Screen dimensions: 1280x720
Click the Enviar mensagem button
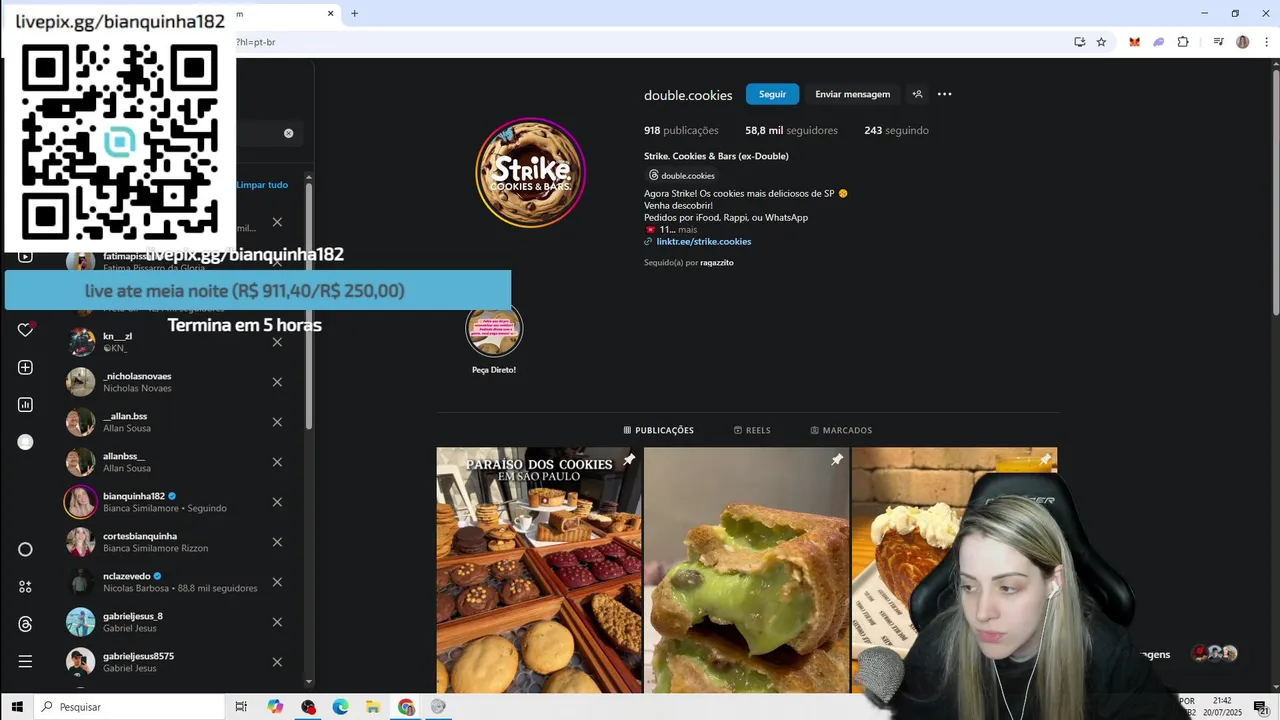pyautogui.click(x=852, y=94)
